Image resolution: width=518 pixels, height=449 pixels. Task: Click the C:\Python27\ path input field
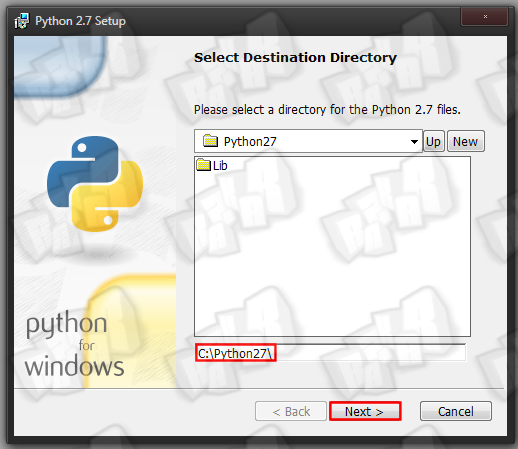[x=330, y=353]
